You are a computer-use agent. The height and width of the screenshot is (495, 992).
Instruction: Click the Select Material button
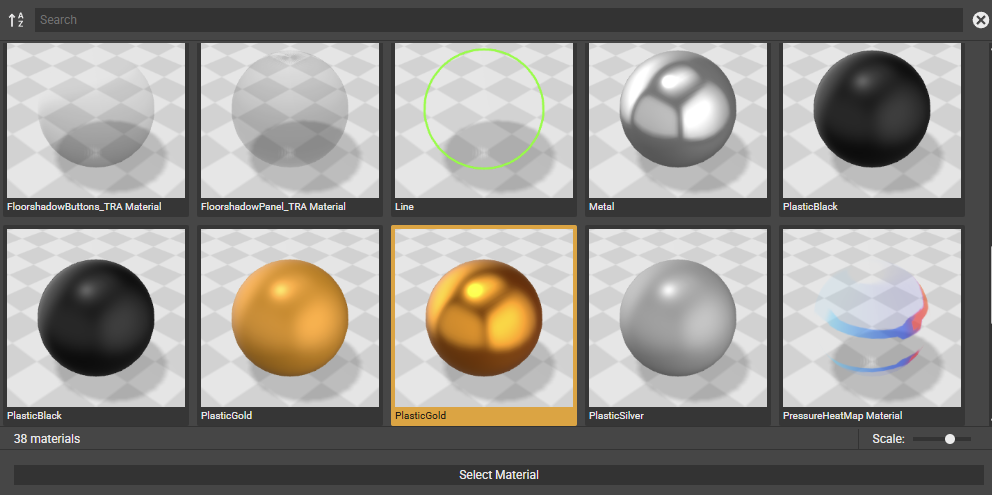[x=499, y=475]
